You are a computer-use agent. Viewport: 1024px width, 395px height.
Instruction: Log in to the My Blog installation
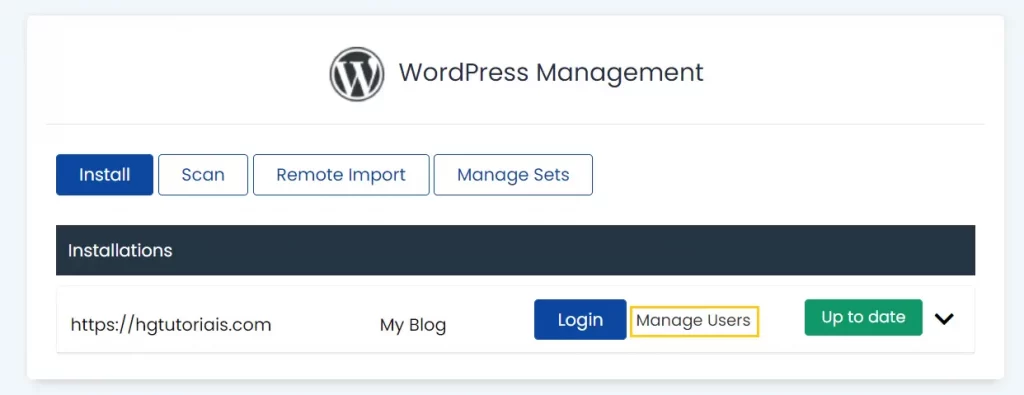[580, 319]
